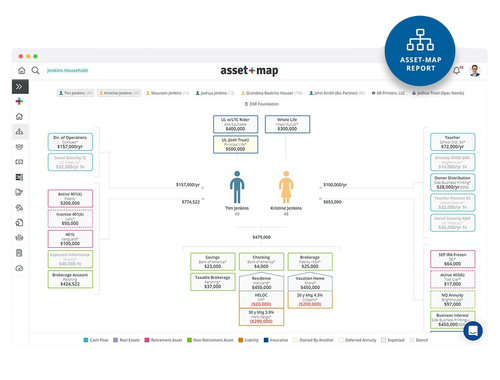
Task: Open the Inactive 401(k) $50,000 card
Action: tap(70, 219)
